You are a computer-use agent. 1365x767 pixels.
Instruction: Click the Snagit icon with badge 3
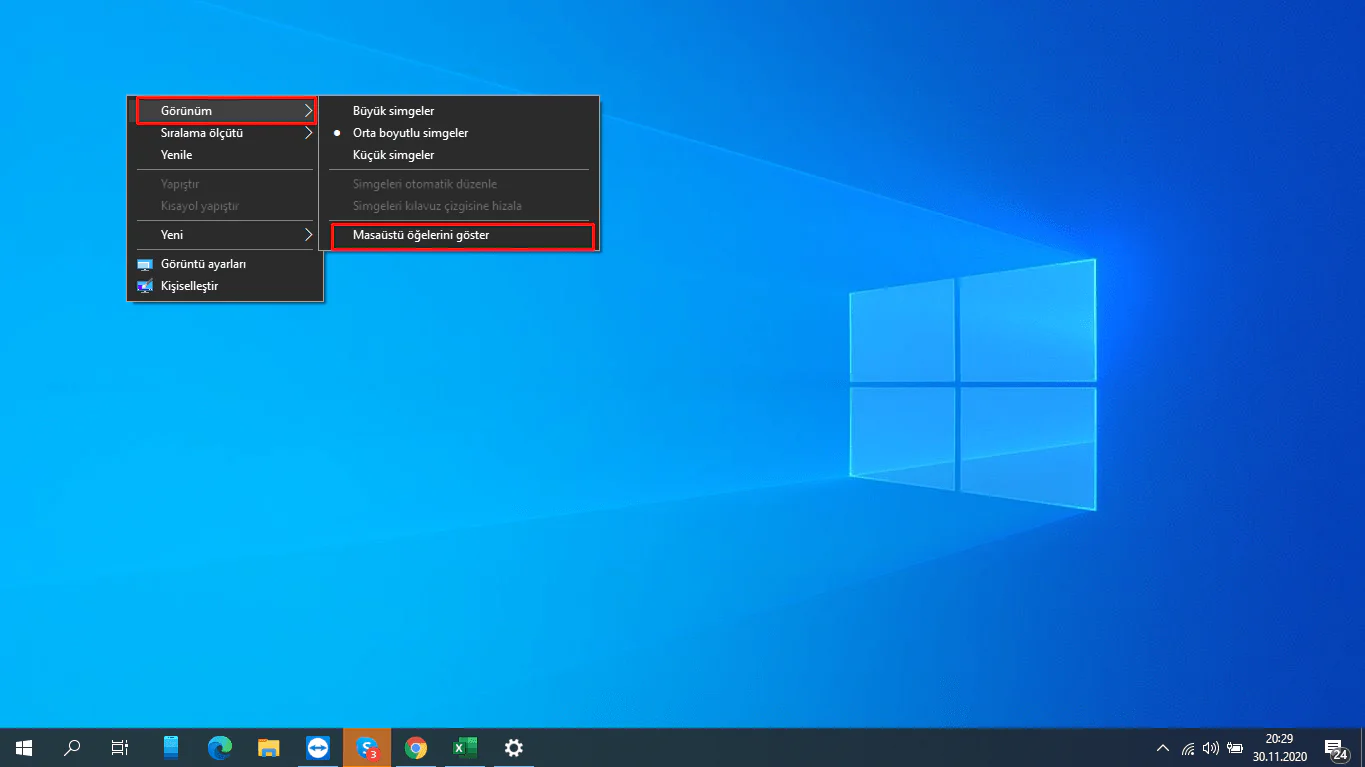(x=367, y=747)
